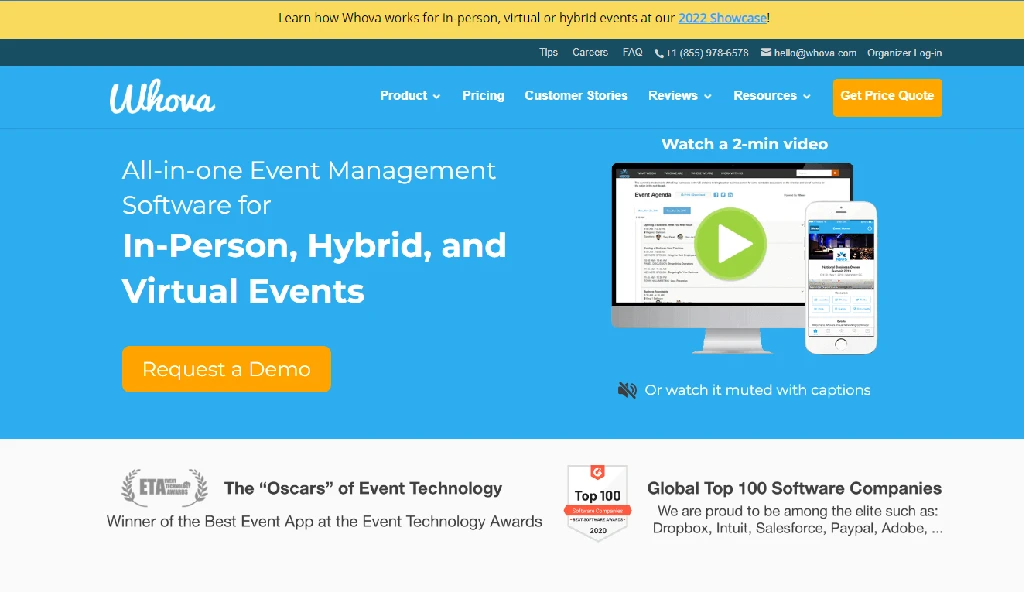Expand the Resources dropdown arrow

(x=807, y=97)
